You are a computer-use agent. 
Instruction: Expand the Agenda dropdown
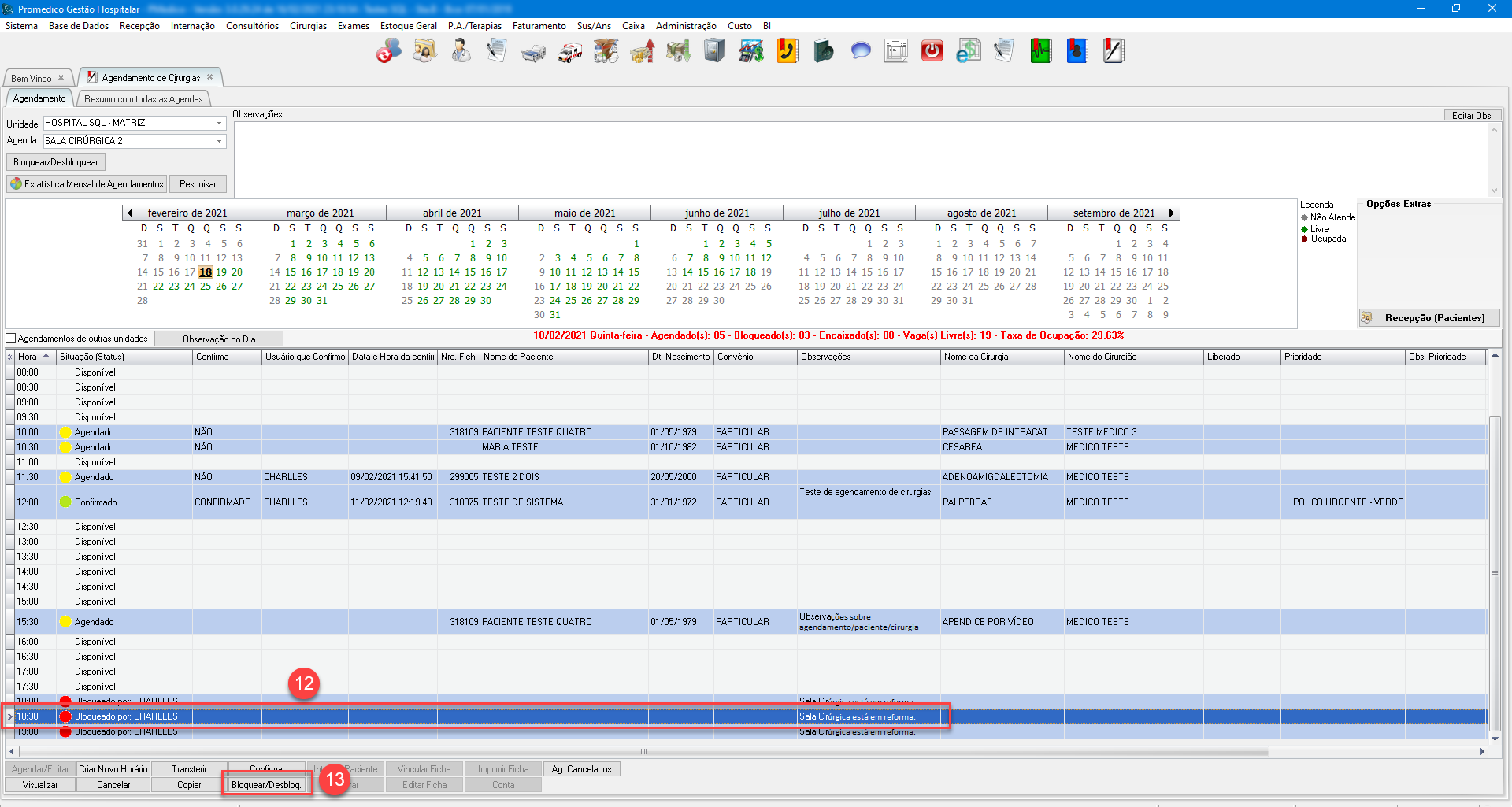pos(220,142)
